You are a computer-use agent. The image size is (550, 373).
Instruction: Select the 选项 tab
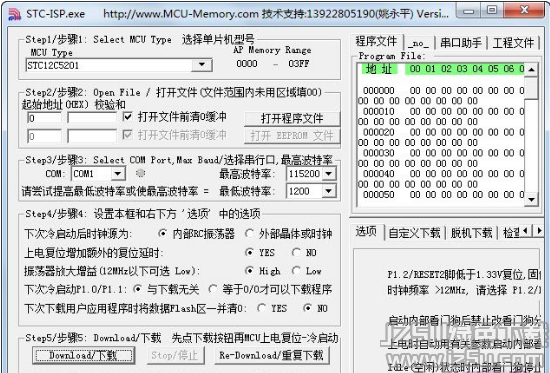(x=366, y=232)
